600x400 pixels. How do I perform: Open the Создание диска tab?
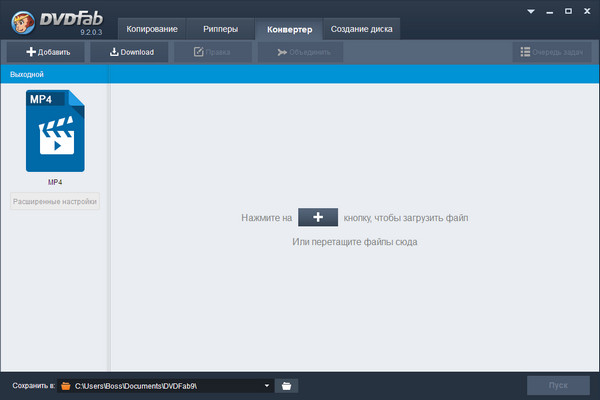pos(363,29)
